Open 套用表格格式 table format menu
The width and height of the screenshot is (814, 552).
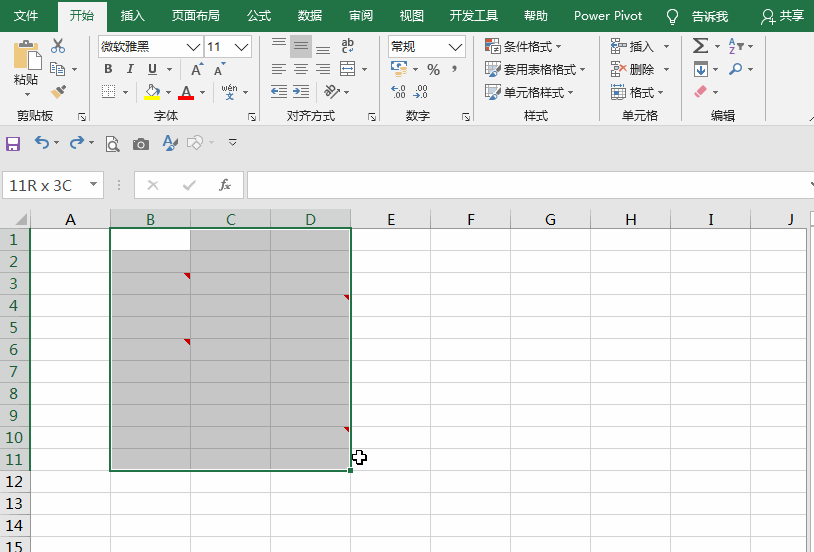point(535,69)
